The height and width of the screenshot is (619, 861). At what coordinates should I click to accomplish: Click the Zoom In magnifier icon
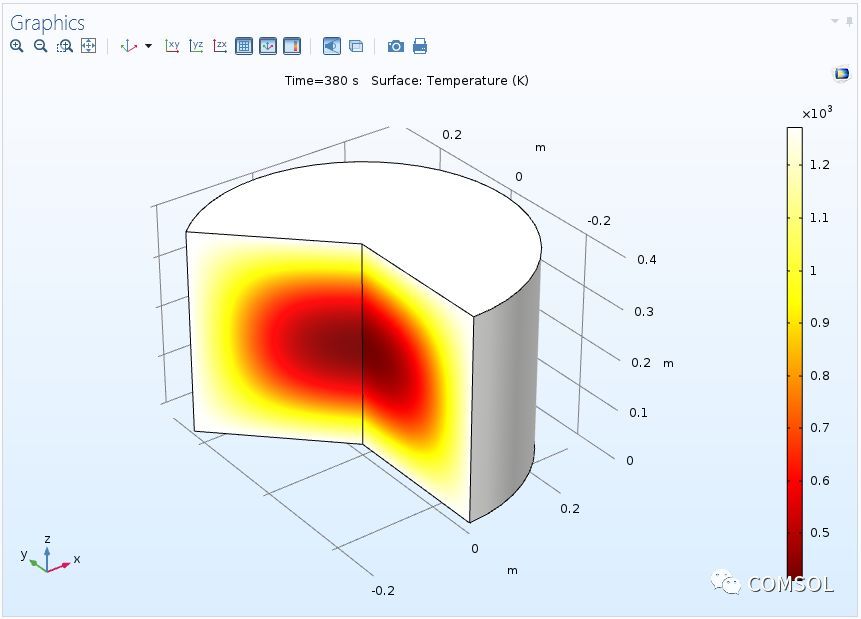16,46
